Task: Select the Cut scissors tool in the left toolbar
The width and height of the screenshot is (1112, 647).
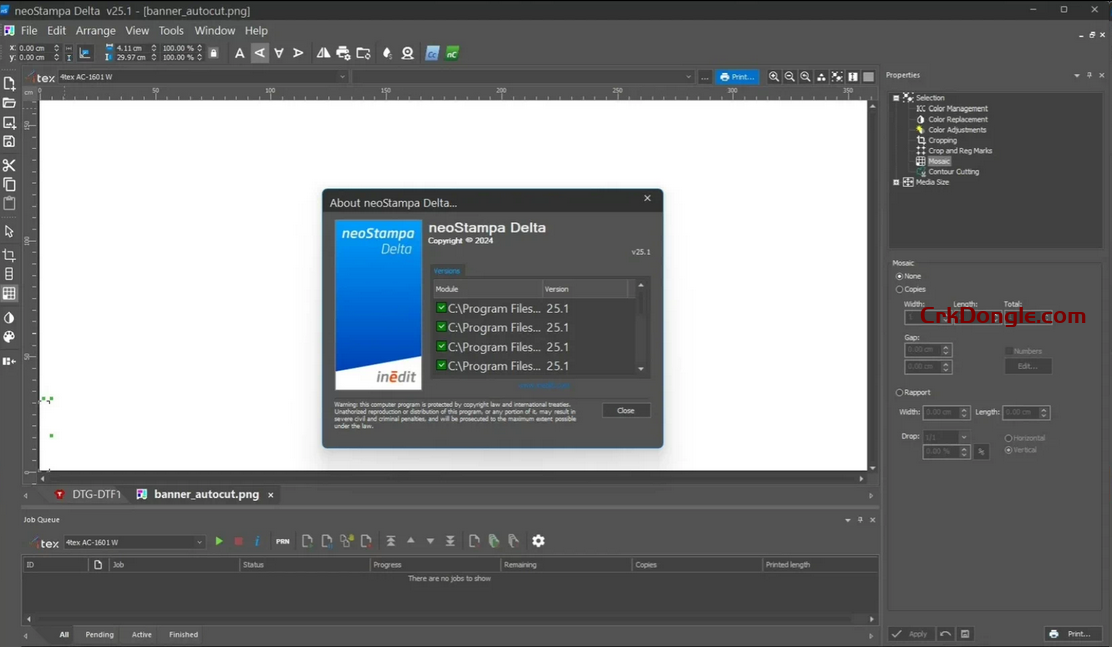Action: pos(10,166)
